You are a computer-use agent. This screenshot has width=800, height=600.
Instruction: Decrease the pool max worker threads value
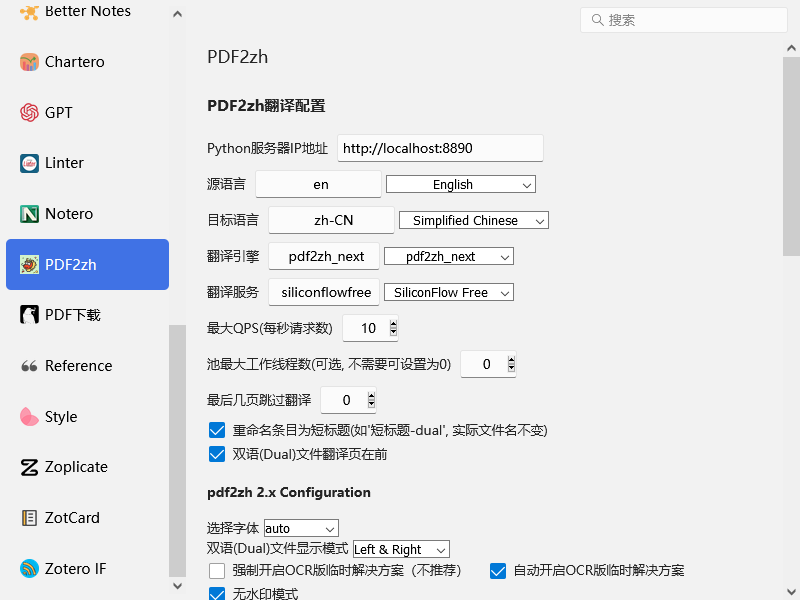coord(511,368)
